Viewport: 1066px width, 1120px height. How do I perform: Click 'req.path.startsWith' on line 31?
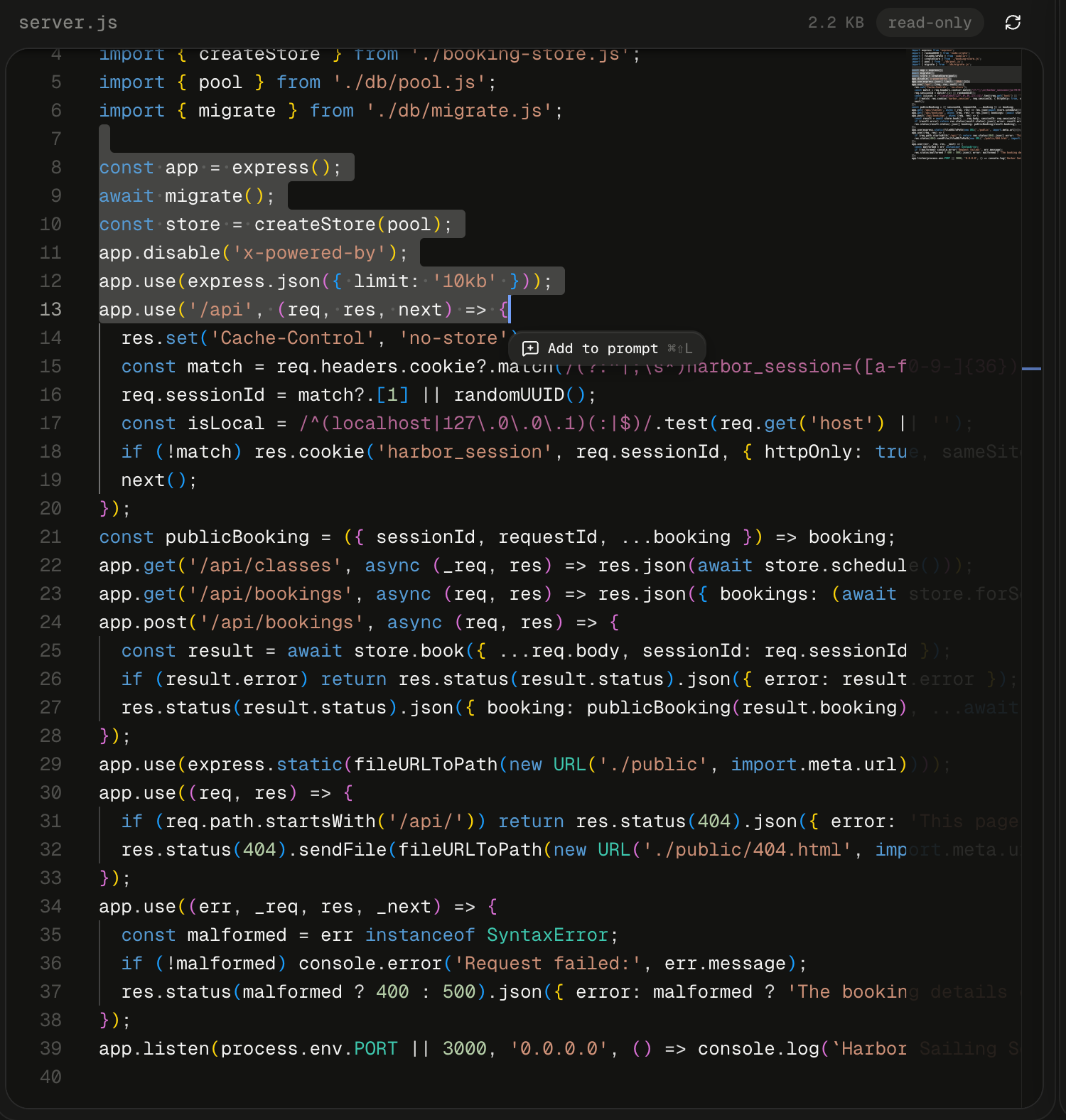(x=270, y=822)
